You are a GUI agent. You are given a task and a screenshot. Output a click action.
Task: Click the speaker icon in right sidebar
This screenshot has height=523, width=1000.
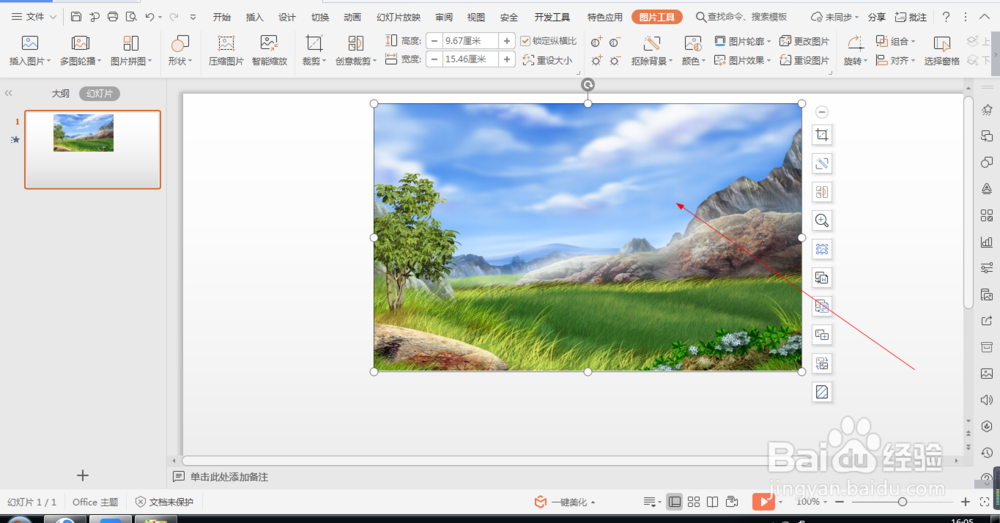987,400
